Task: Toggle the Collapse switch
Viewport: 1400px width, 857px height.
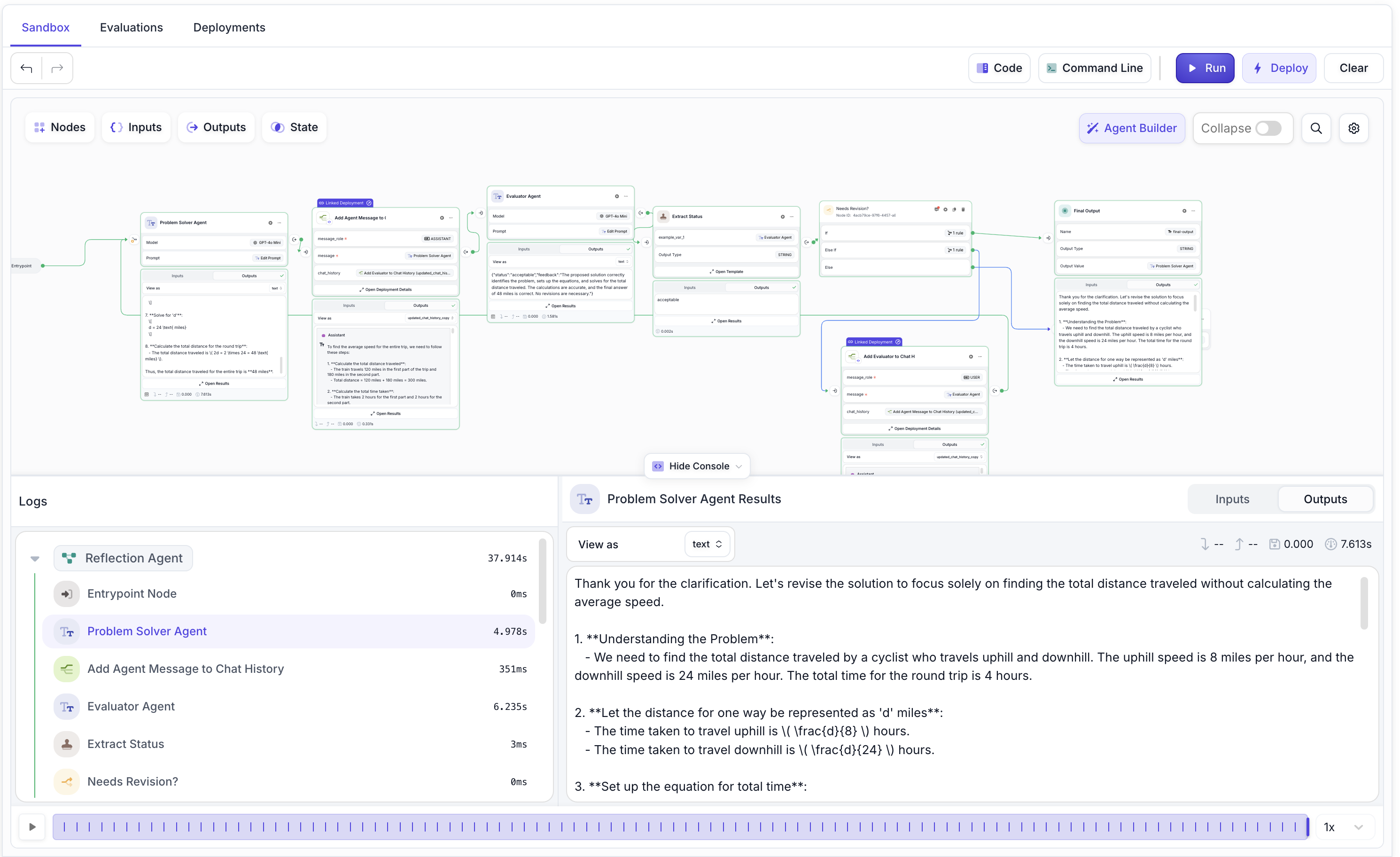Action: [1268, 128]
